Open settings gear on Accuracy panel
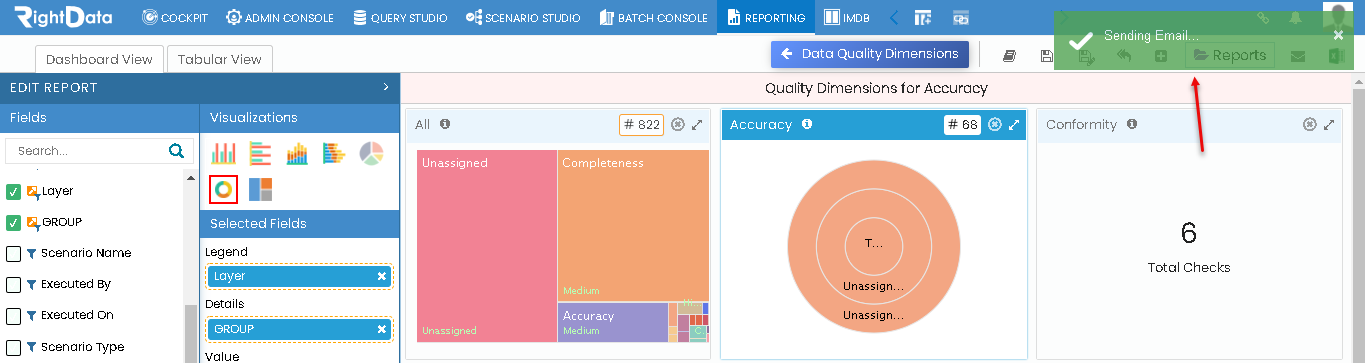This screenshot has height=363, width=1365. point(994,125)
